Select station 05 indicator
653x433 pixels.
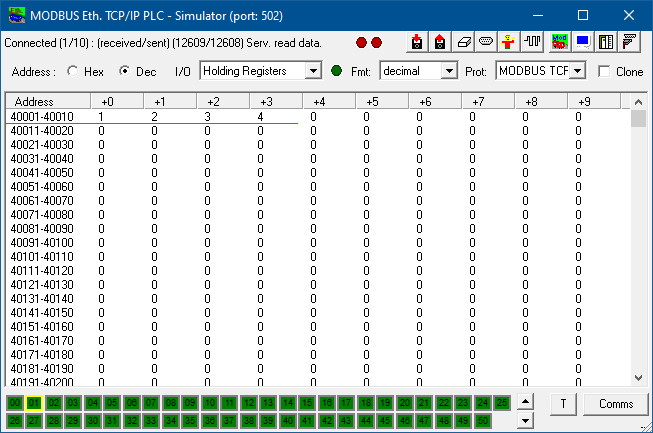(112, 403)
